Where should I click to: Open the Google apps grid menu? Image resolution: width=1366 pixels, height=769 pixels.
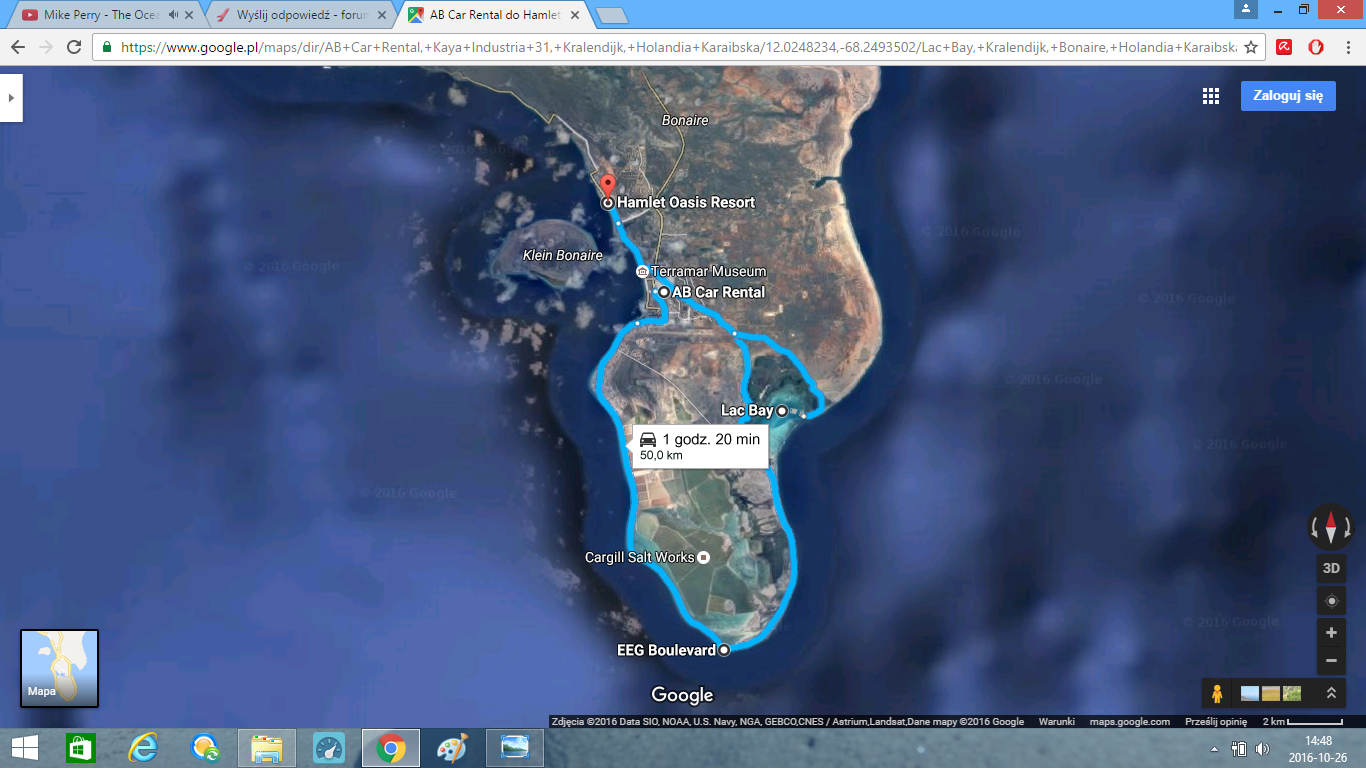click(x=1211, y=96)
